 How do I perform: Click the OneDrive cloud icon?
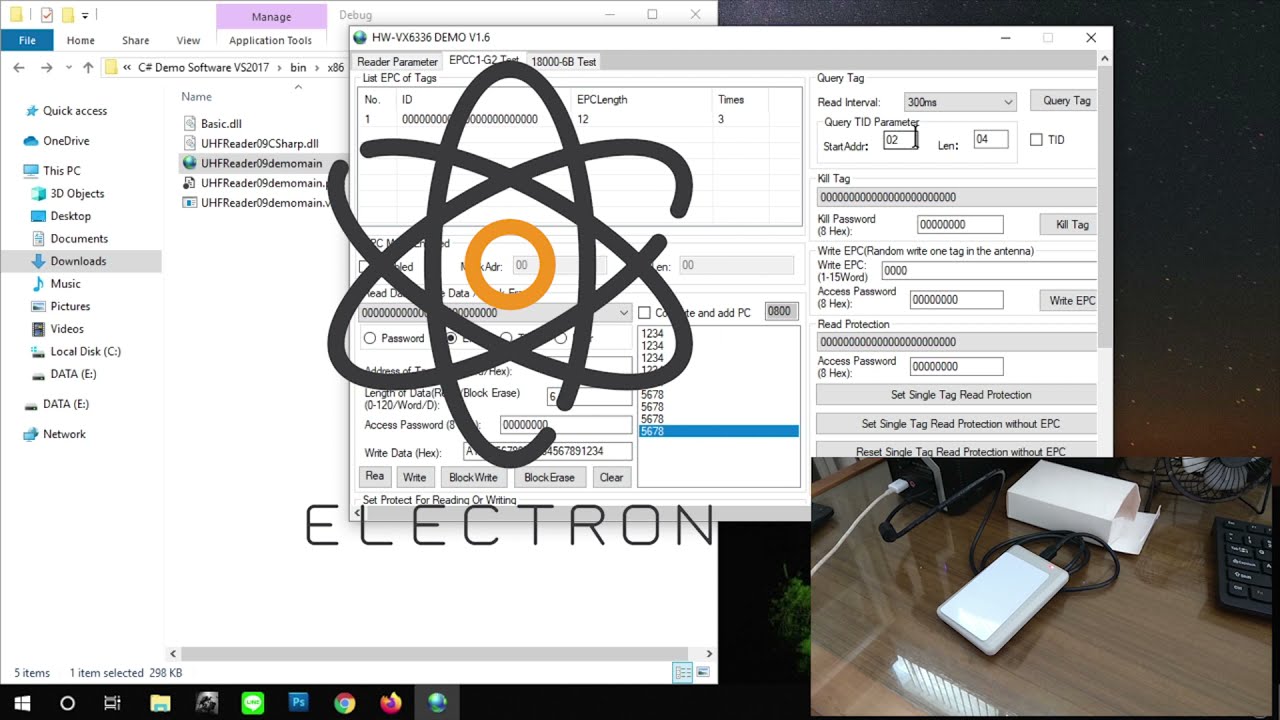(32, 141)
